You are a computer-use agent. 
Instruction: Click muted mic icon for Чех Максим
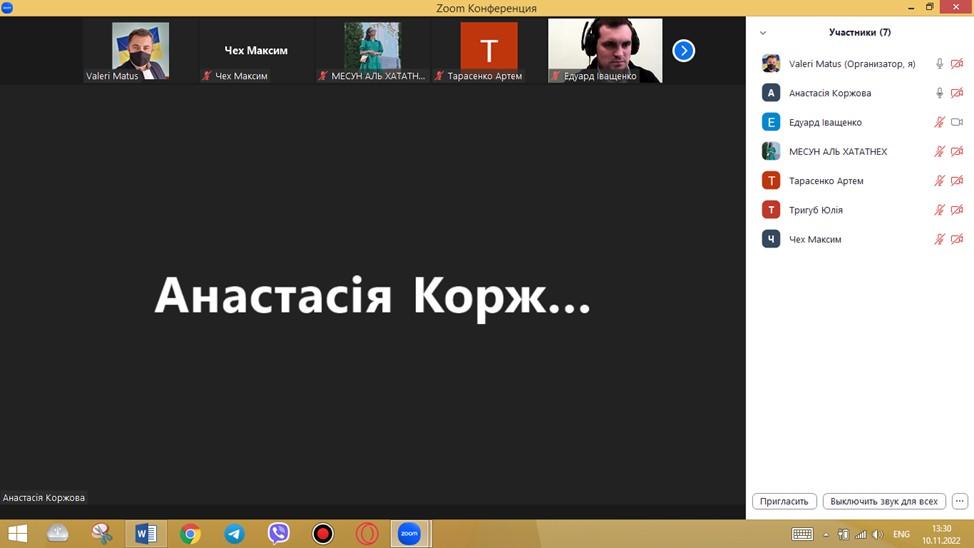[x=939, y=240]
